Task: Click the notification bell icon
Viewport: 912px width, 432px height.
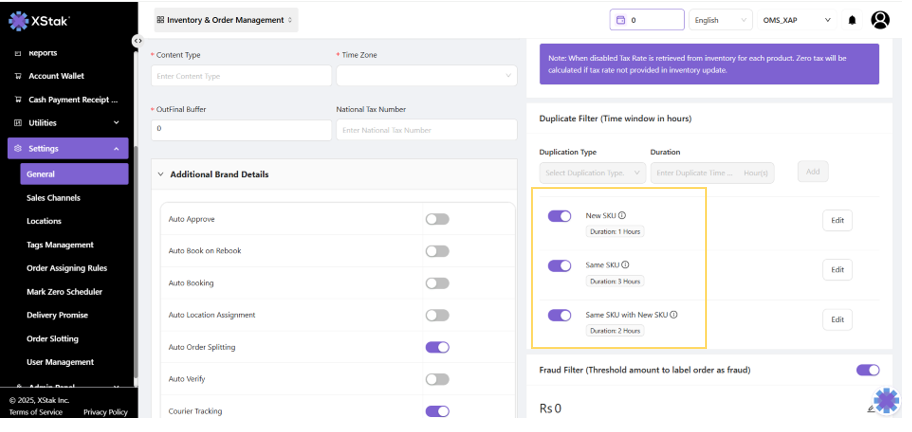Action: [x=852, y=20]
